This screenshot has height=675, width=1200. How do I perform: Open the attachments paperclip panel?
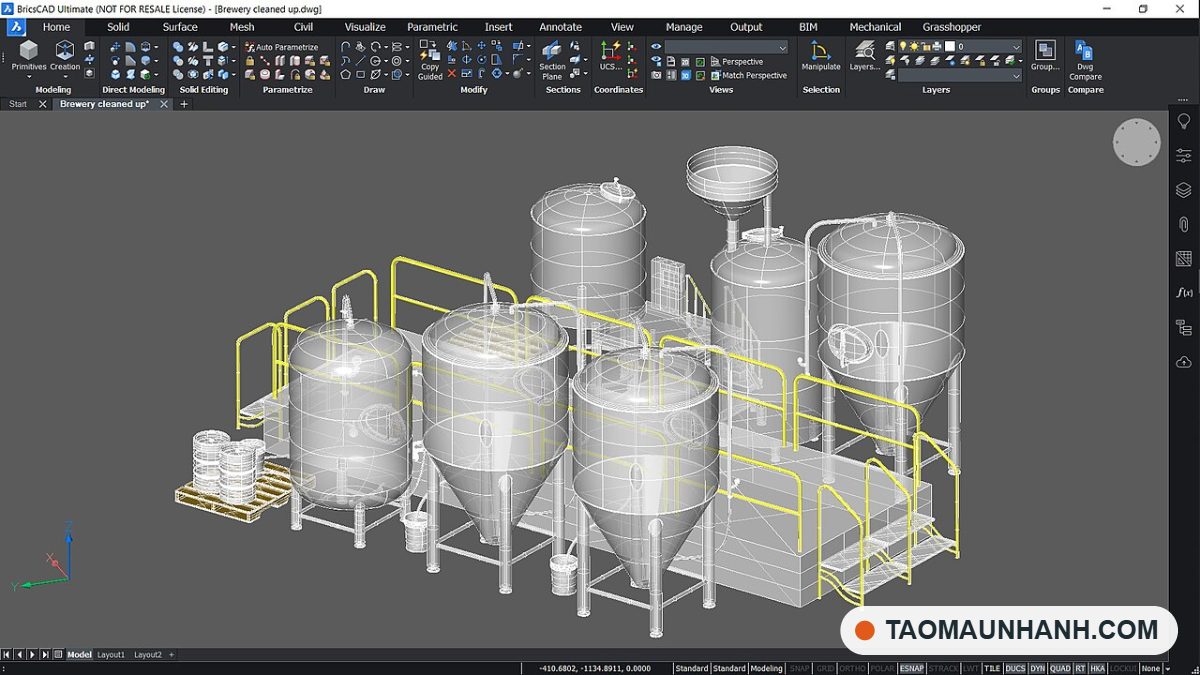pos(1184,224)
